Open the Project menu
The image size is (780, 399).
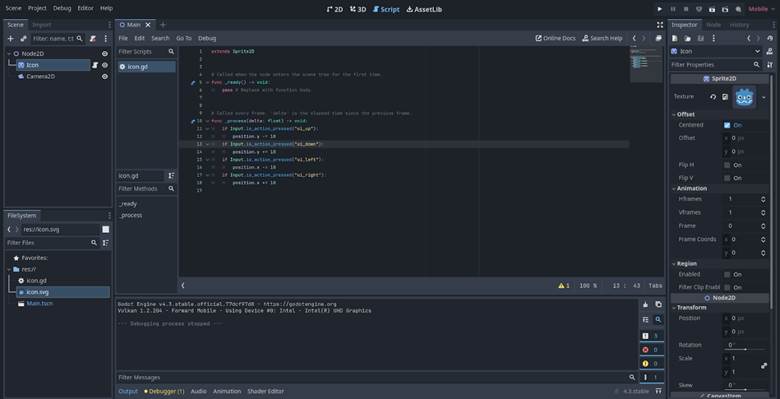pos(37,8)
